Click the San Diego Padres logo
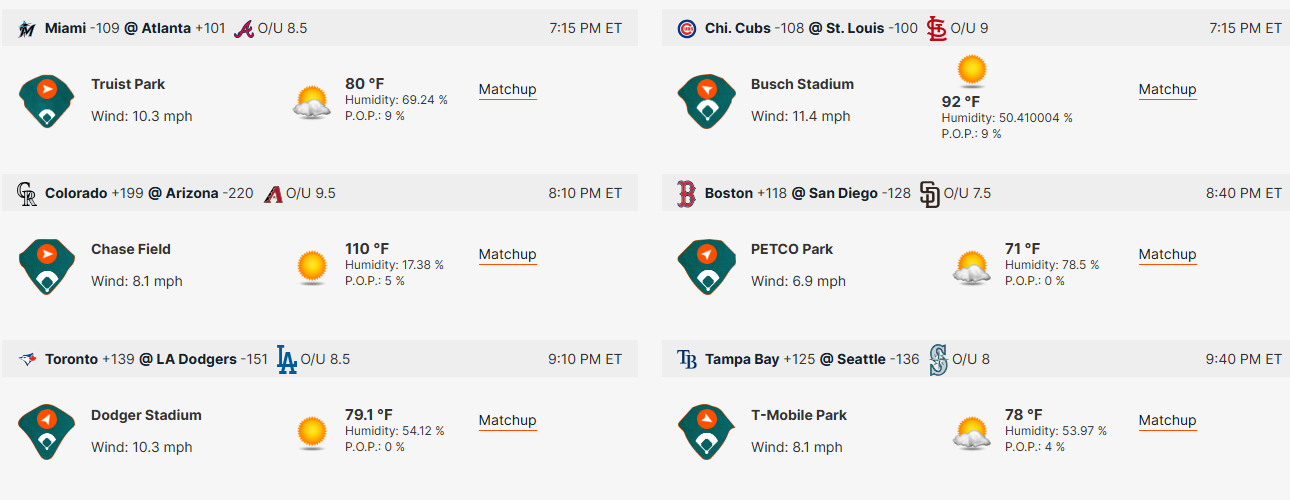The image size is (1290, 500). (x=930, y=194)
